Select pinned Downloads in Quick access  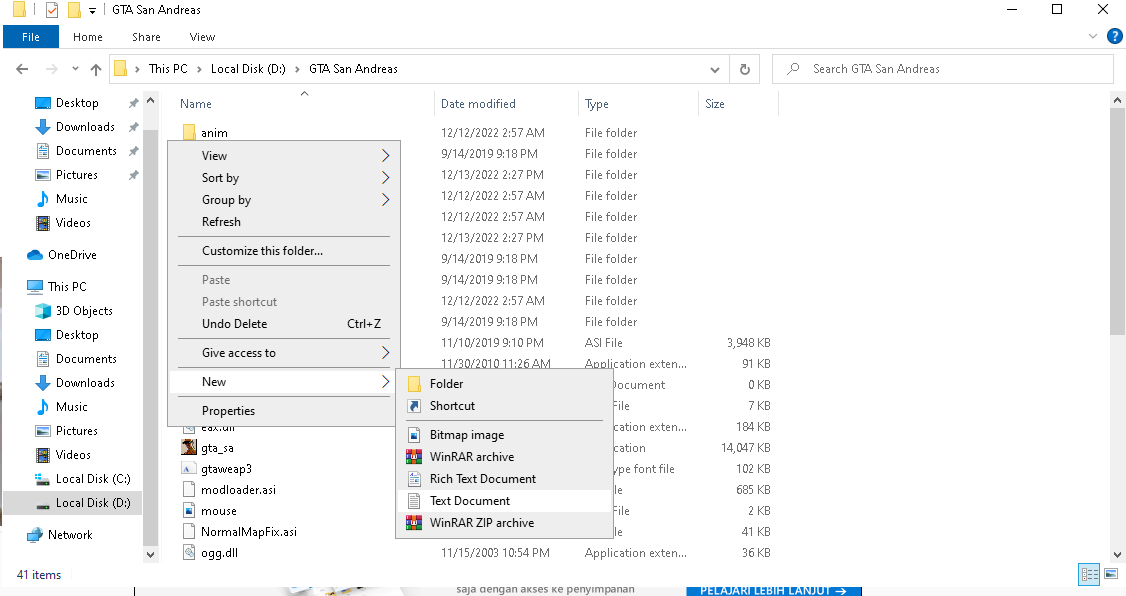(x=85, y=126)
